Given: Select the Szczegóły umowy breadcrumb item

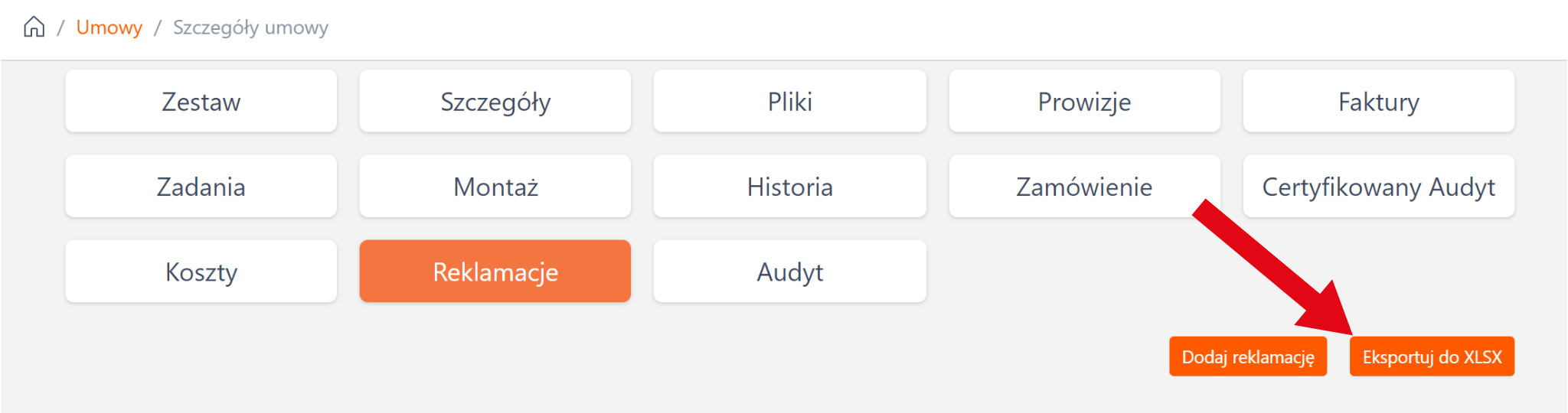Looking at the screenshot, I should click(250, 28).
